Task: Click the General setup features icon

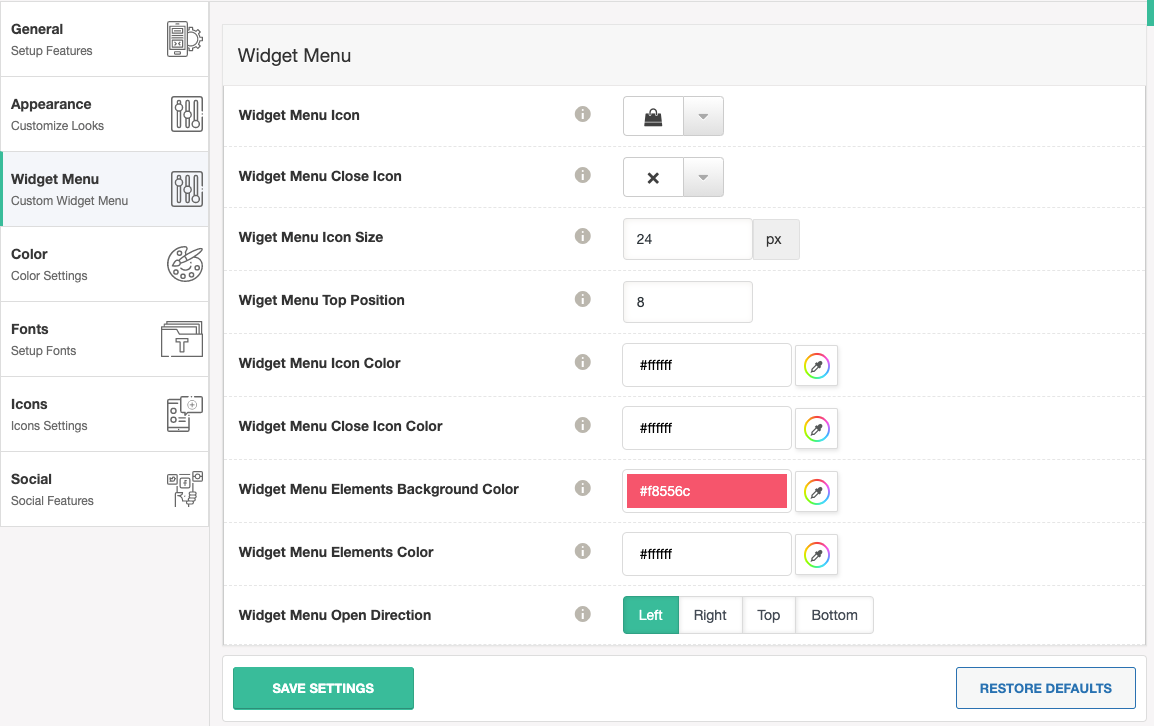Action: pyautogui.click(x=184, y=39)
